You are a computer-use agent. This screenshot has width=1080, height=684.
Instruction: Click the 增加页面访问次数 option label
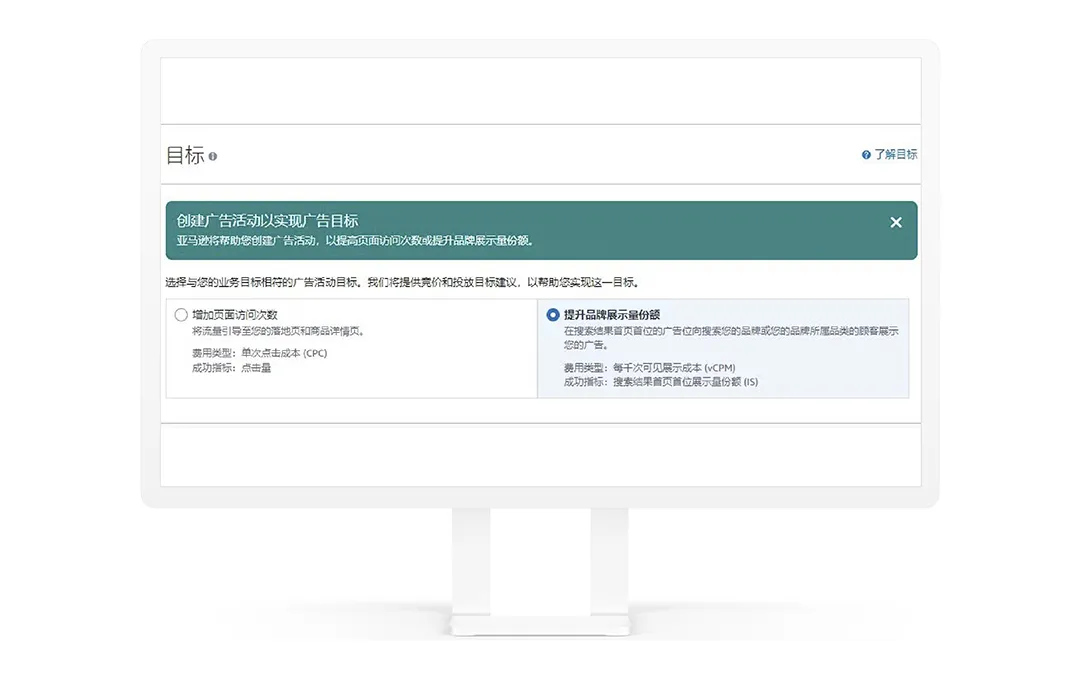pyautogui.click(x=235, y=315)
